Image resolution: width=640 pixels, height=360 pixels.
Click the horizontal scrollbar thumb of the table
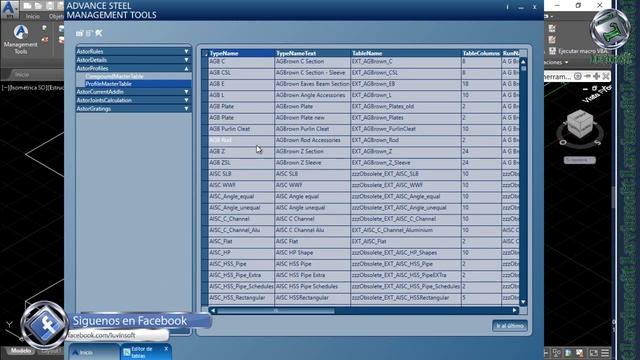(x=276, y=311)
